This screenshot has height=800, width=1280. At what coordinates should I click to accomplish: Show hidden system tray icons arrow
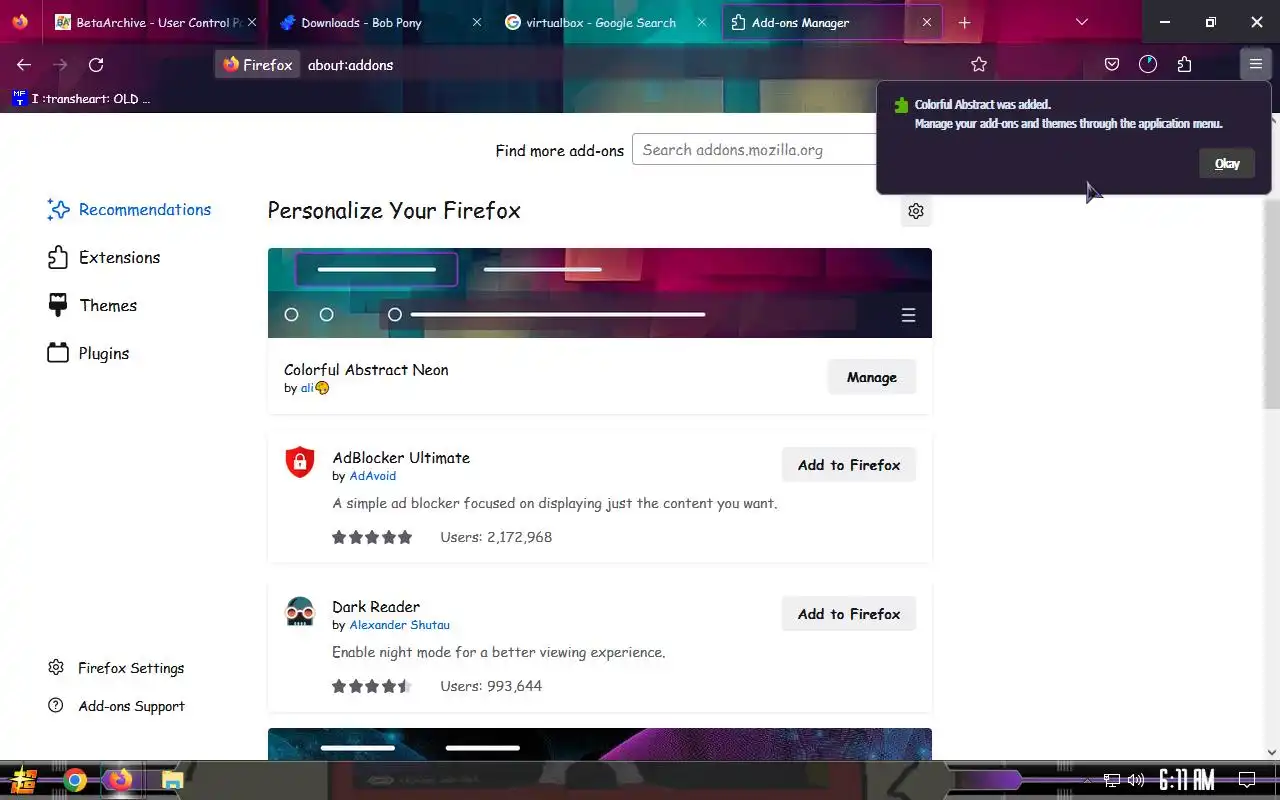click(1087, 780)
